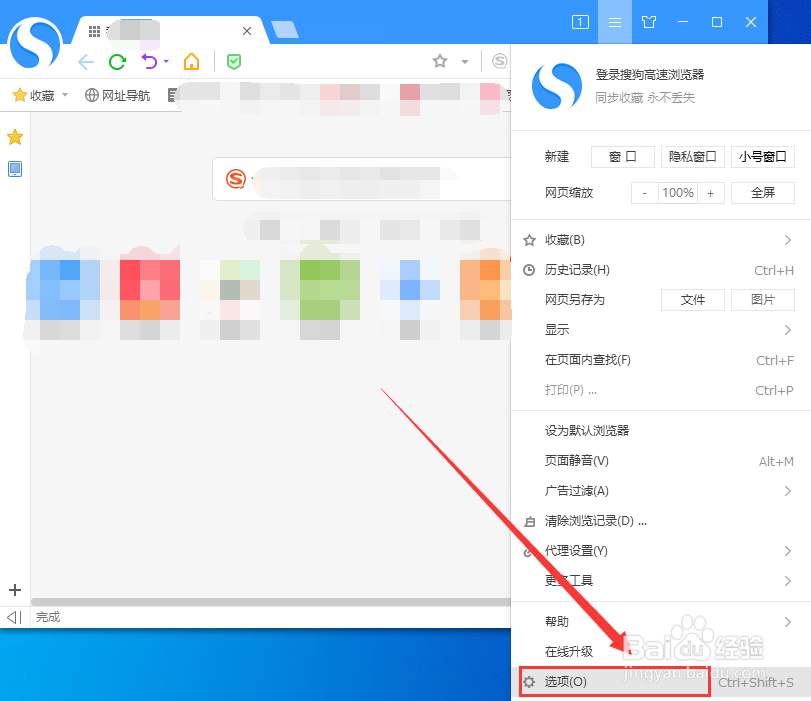
Task: Open the red site tile thumbnail
Action: (150, 290)
